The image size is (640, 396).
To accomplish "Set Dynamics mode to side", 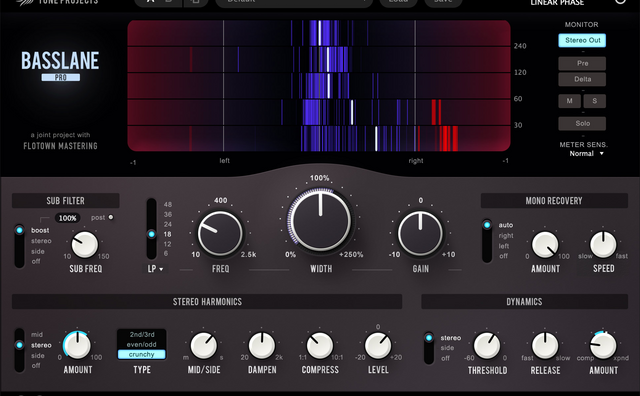I will click(447, 348).
